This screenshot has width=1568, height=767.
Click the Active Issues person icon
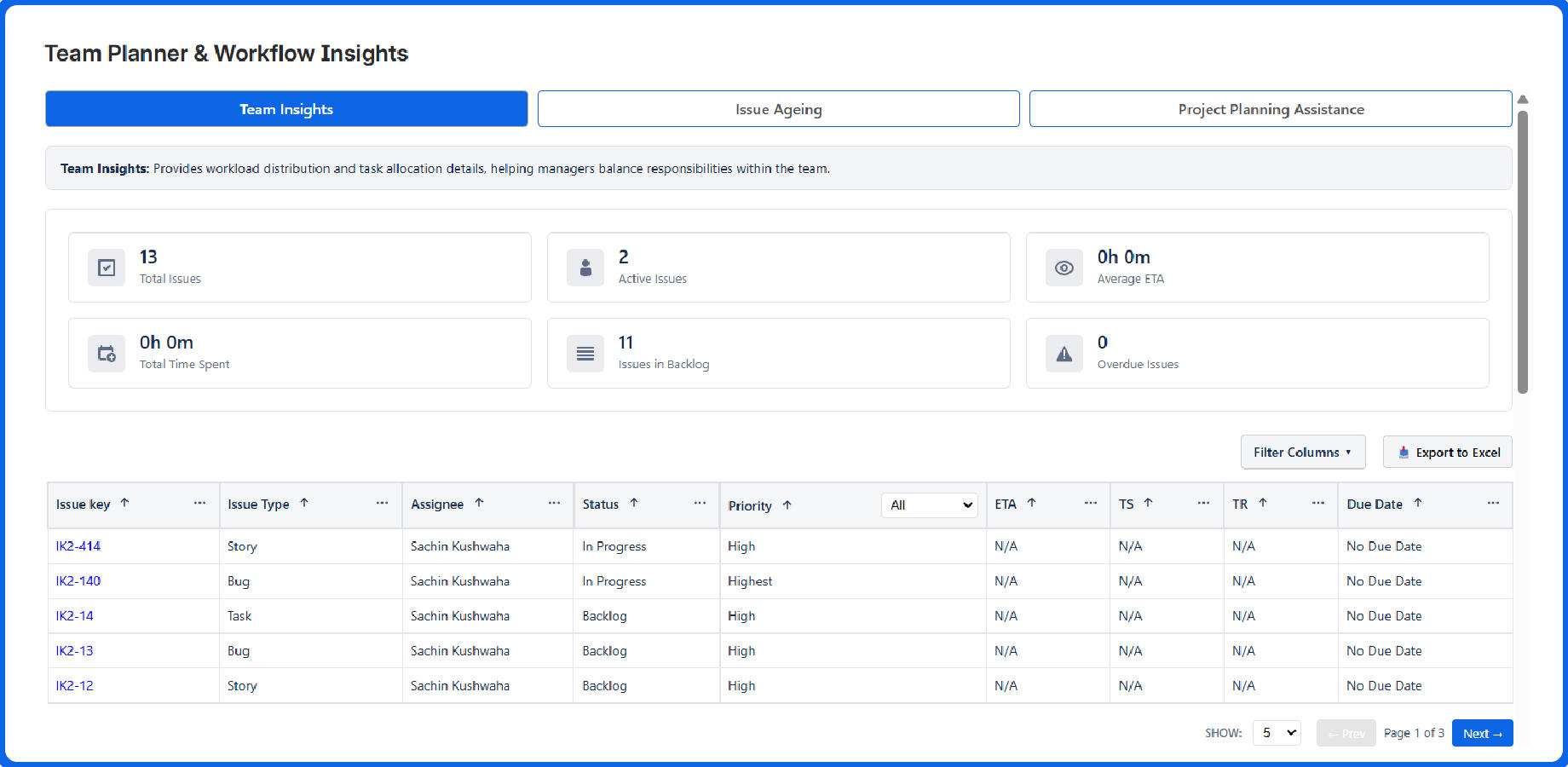[x=585, y=268]
